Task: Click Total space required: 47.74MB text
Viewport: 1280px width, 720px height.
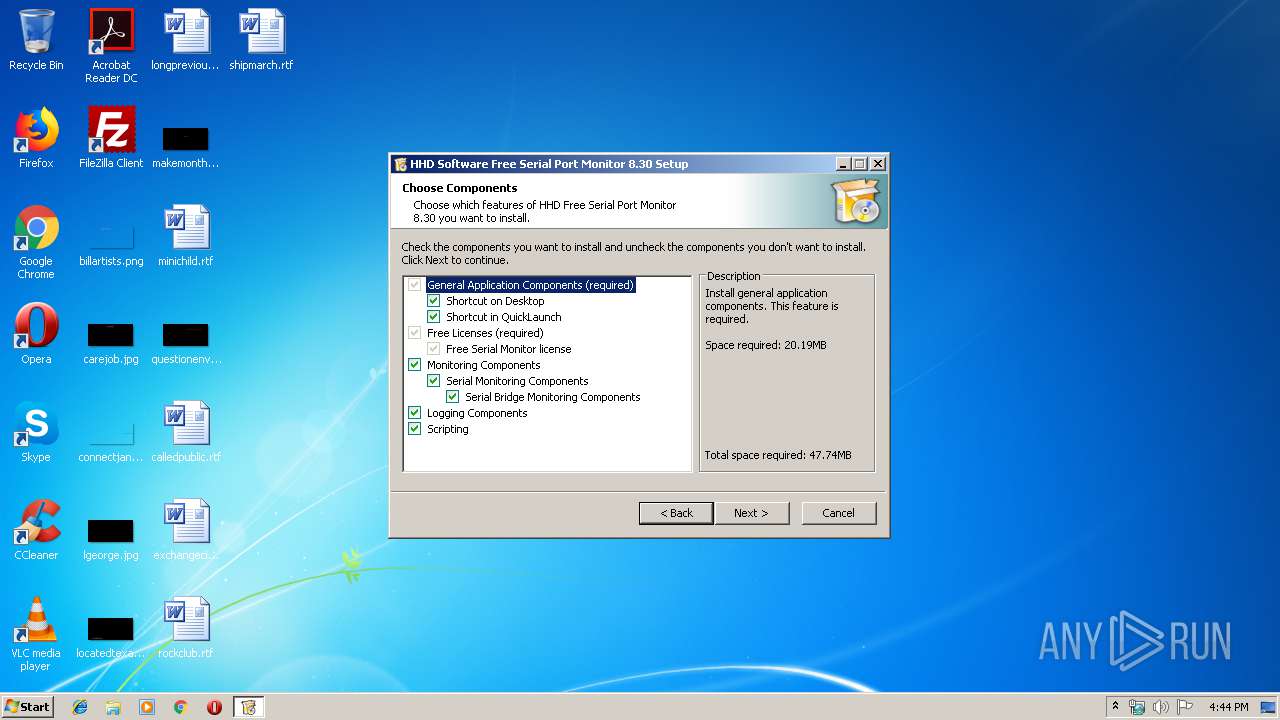Action: 778,455
